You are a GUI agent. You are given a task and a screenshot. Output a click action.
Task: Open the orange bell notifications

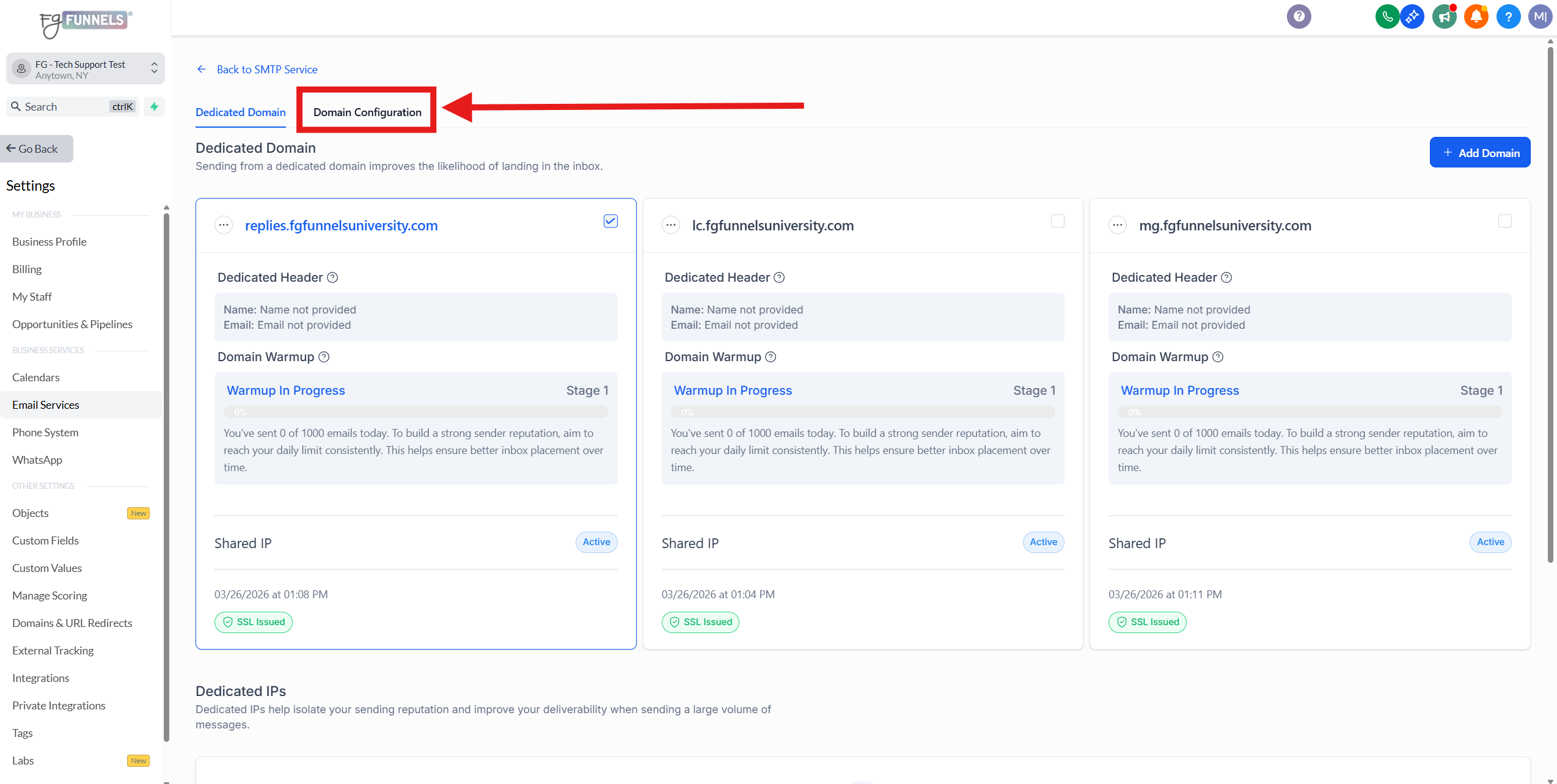pos(1476,16)
